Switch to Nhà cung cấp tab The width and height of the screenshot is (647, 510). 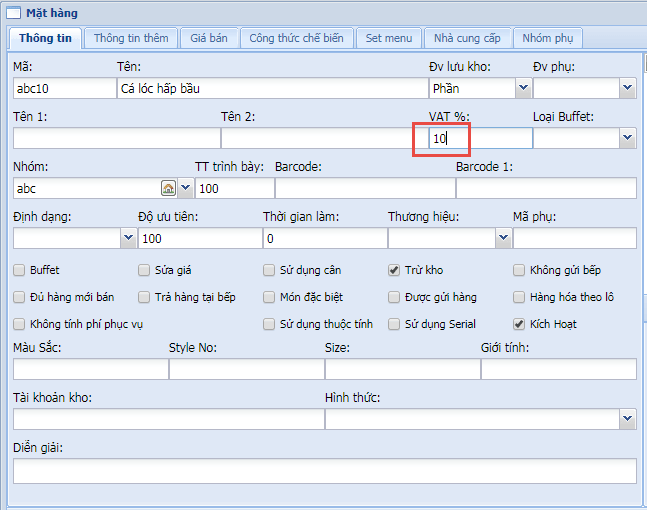(x=467, y=38)
